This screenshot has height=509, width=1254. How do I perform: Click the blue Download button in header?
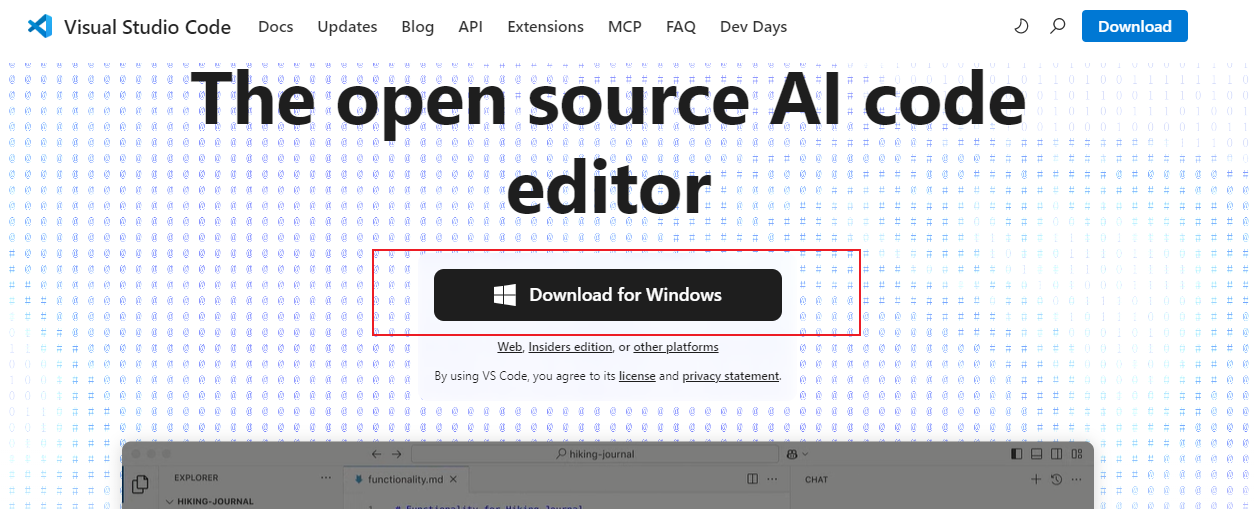[x=1134, y=26]
